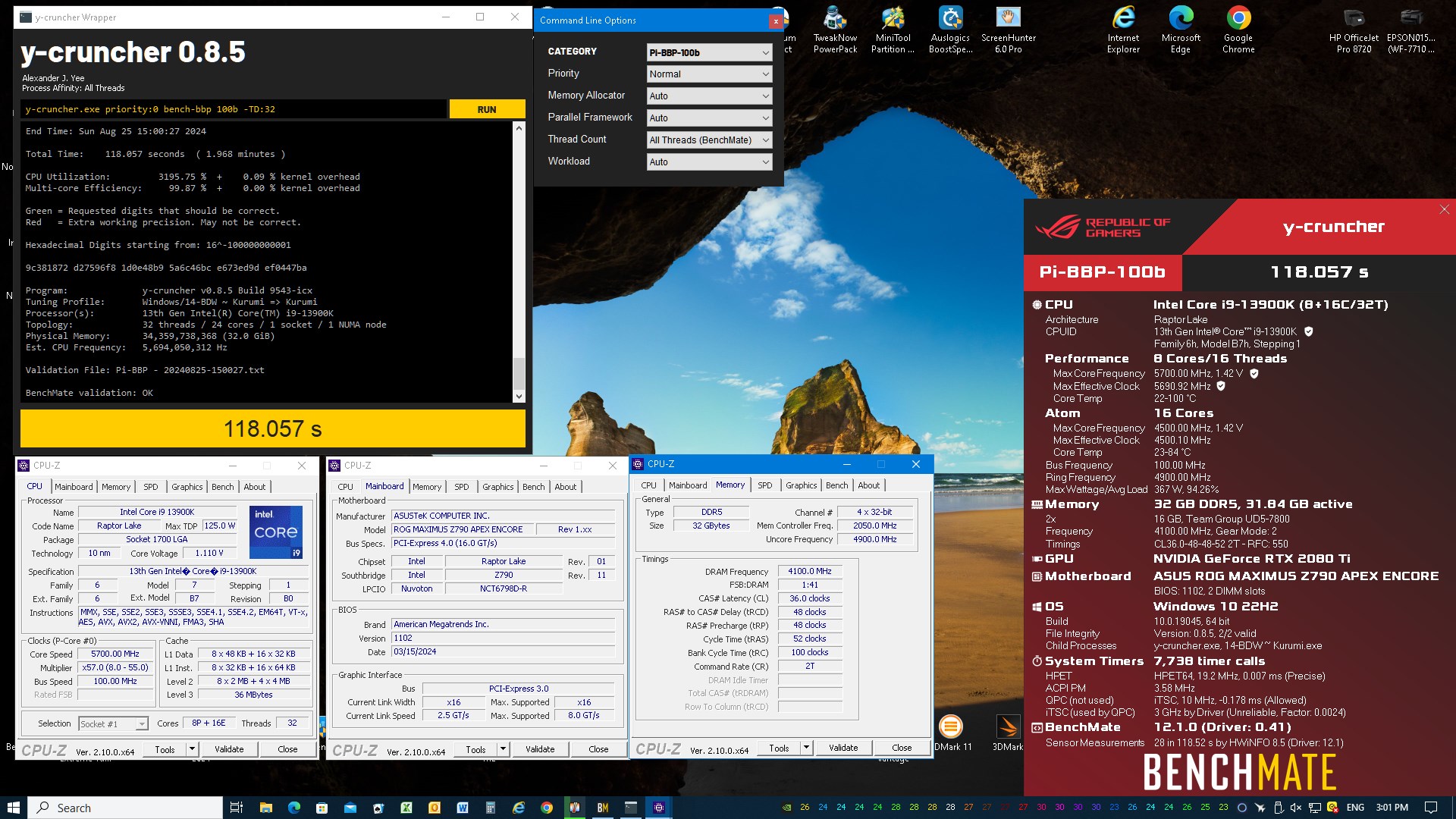
Task: Open the NVIDIA tray icon
Action: 786,808
